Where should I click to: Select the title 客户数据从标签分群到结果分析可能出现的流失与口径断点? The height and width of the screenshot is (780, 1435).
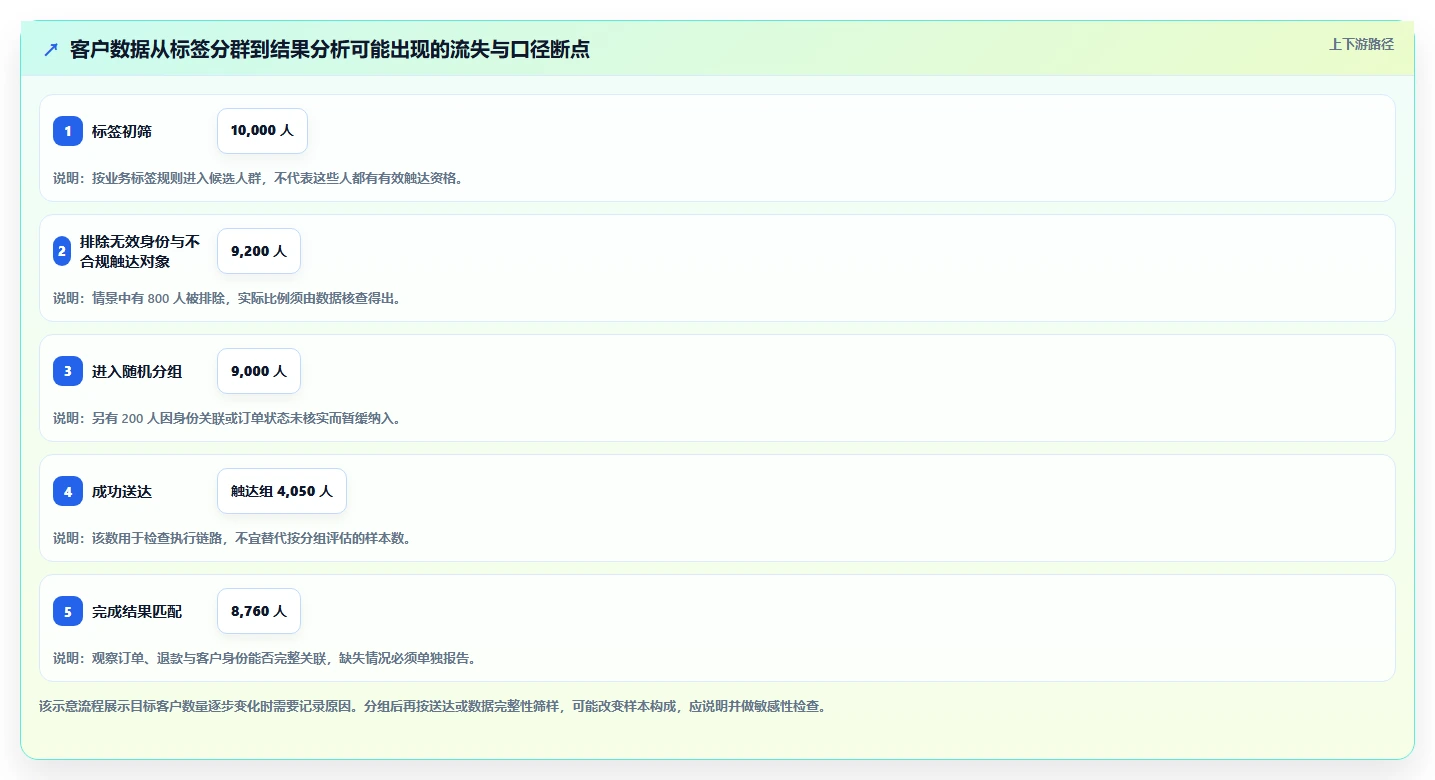coord(330,50)
